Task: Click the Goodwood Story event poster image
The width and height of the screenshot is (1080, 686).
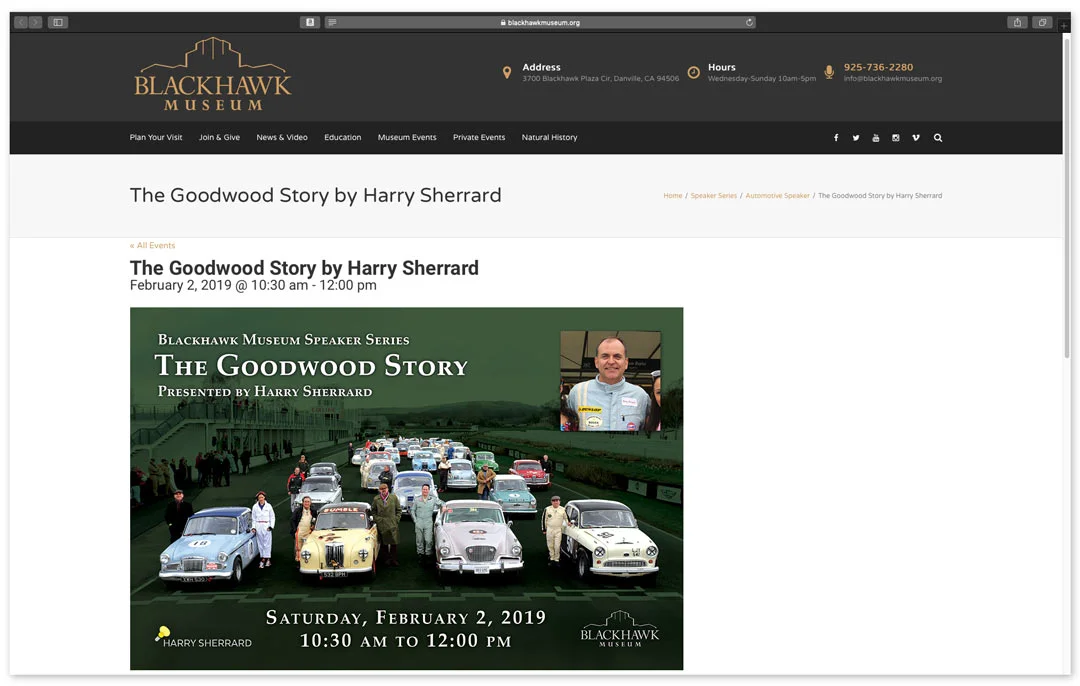Action: click(406, 488)
